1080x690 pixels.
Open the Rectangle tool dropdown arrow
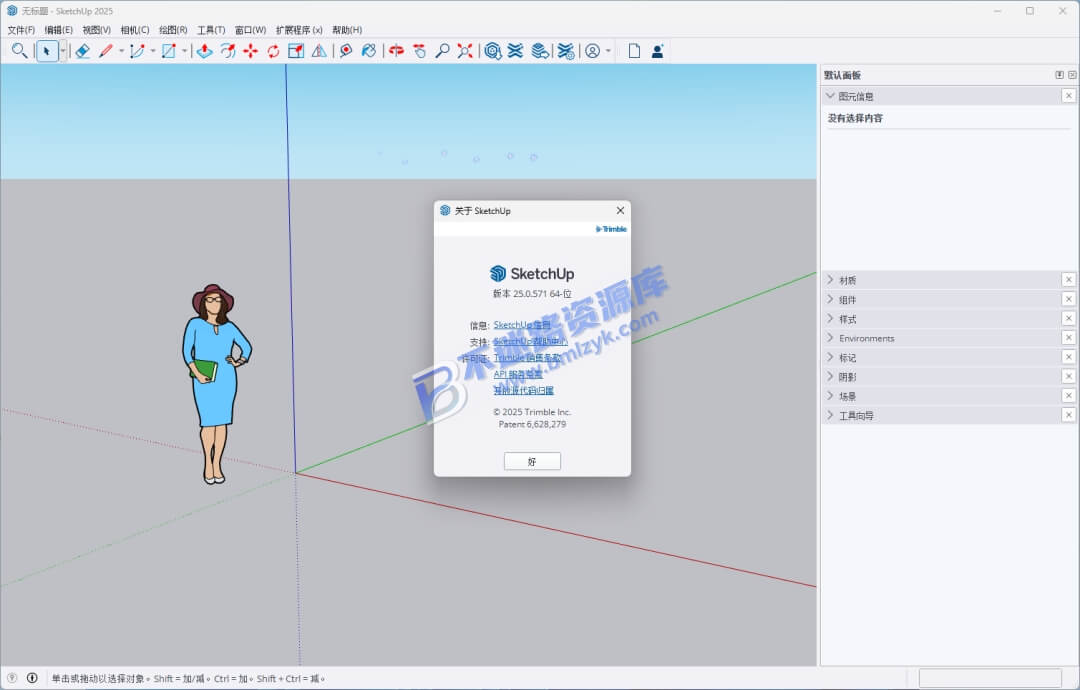pos(185,51)
